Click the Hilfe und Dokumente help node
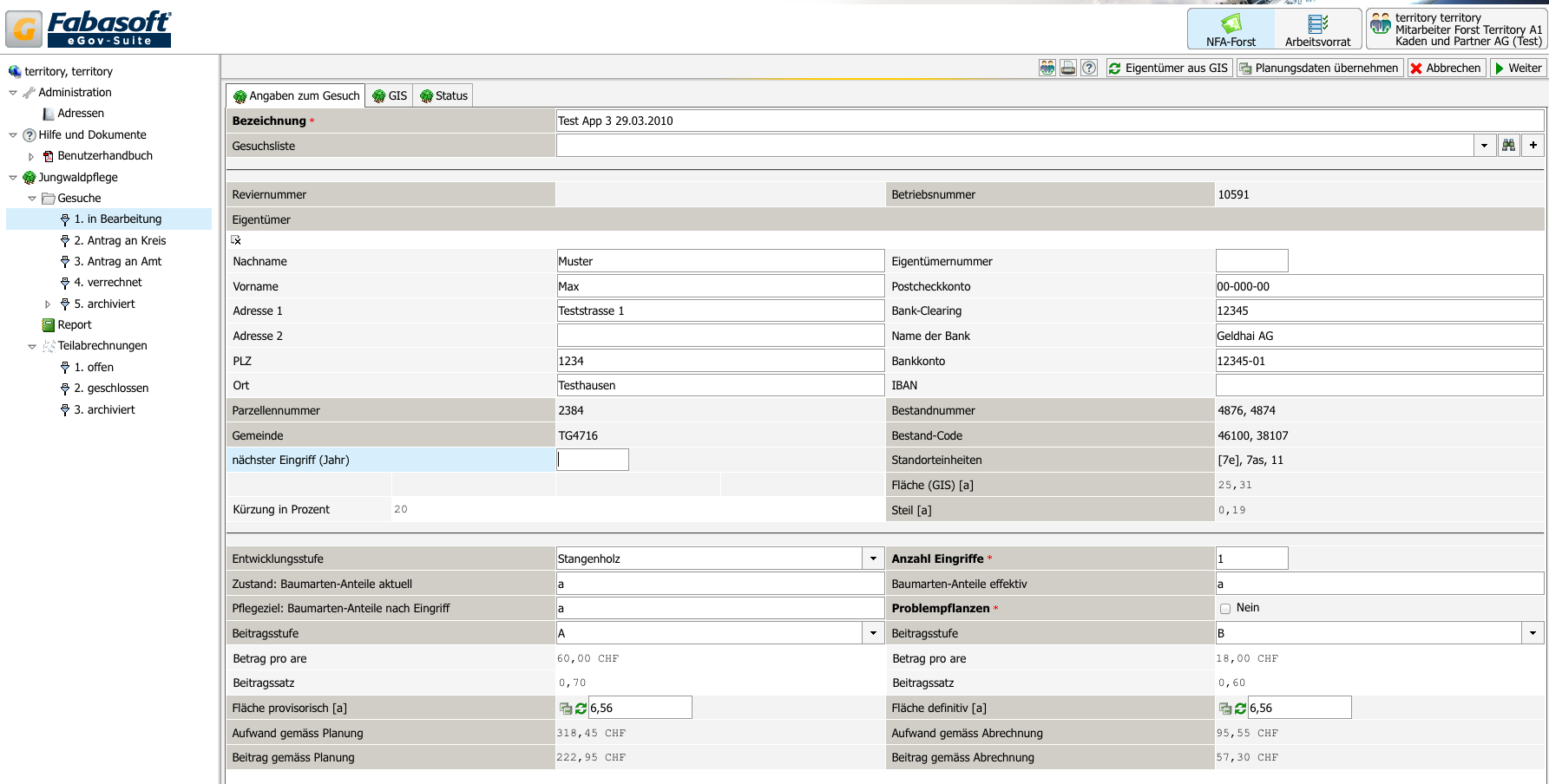The width and height of the screenshot is (1549, 784). pyautogui.click(x=84, y=135)
